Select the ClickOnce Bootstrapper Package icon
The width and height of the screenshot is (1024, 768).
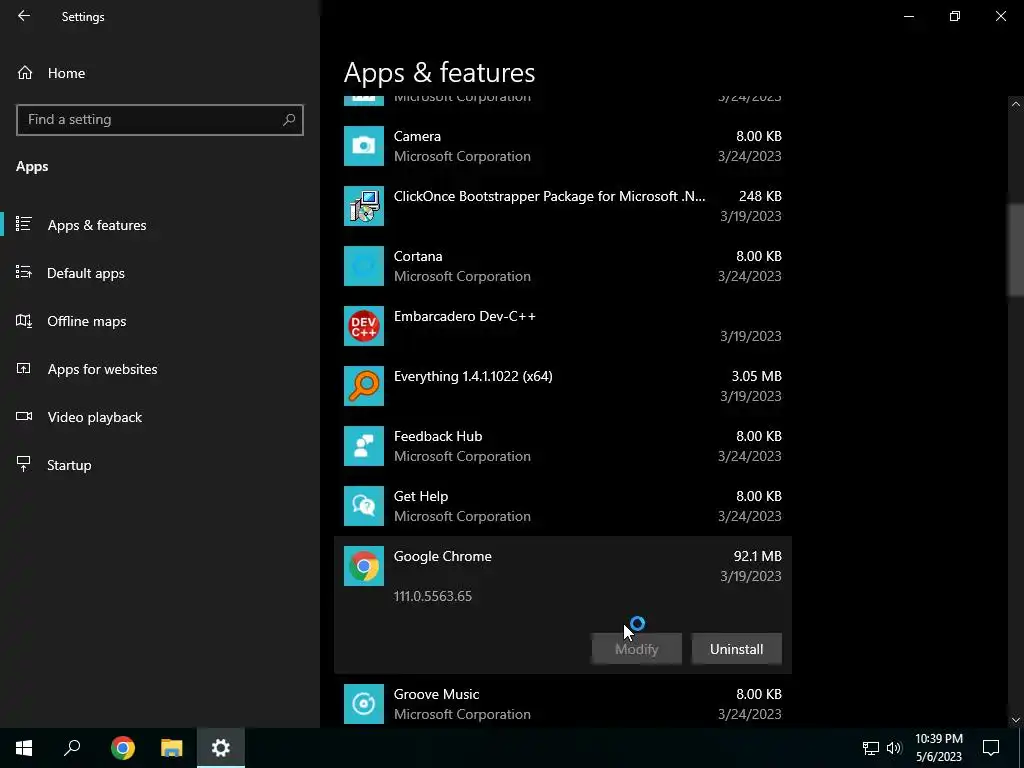click(x=364, y=206)
